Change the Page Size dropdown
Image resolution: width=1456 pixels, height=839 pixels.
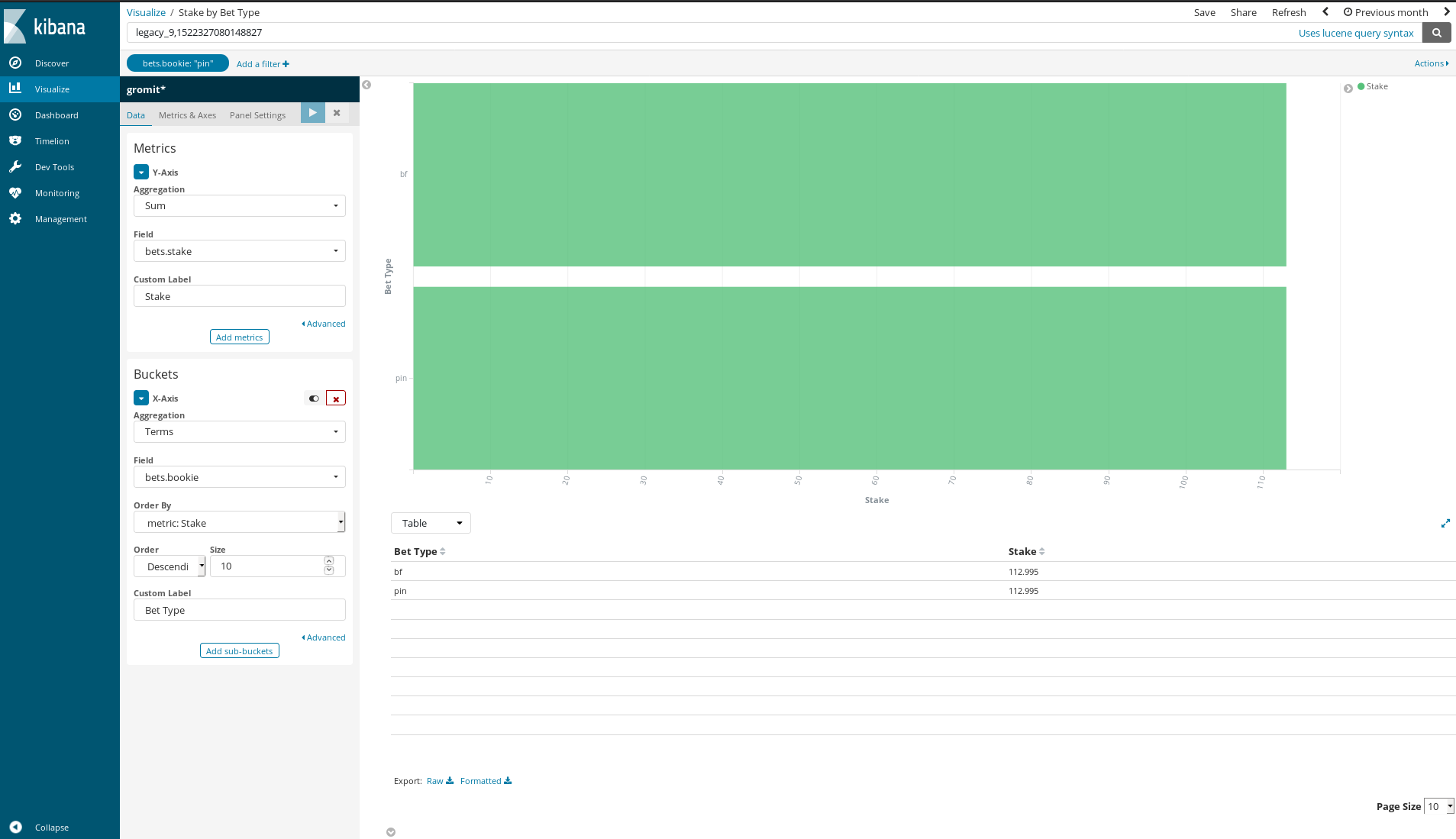click(1438, 806)
